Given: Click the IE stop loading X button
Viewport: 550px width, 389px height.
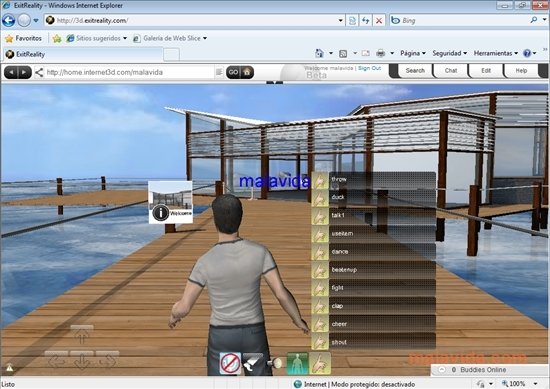Looking at the screenshot, I should (379, 21).
